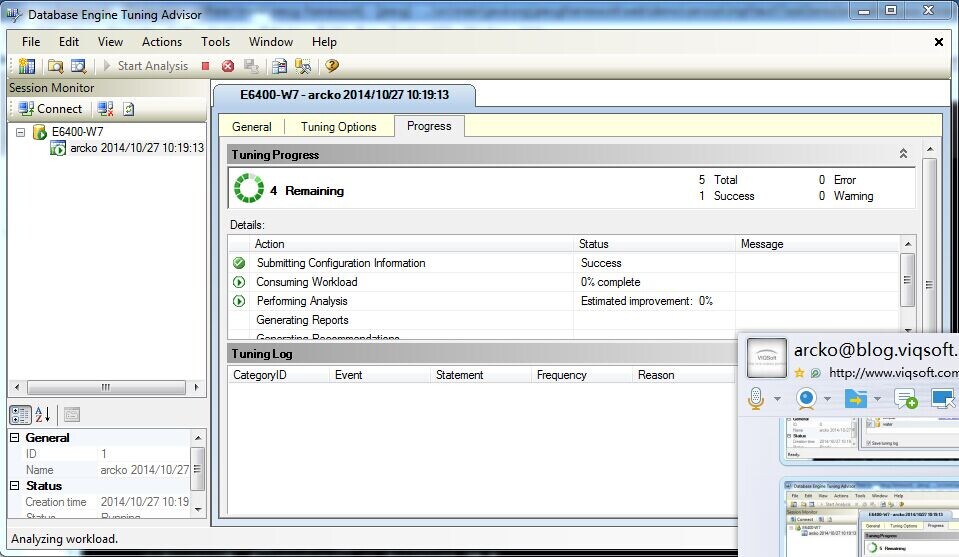Viewport: 959px width, 557px height.
Task: Click the spinning progress indicator
Action: [x=249, y=188]
